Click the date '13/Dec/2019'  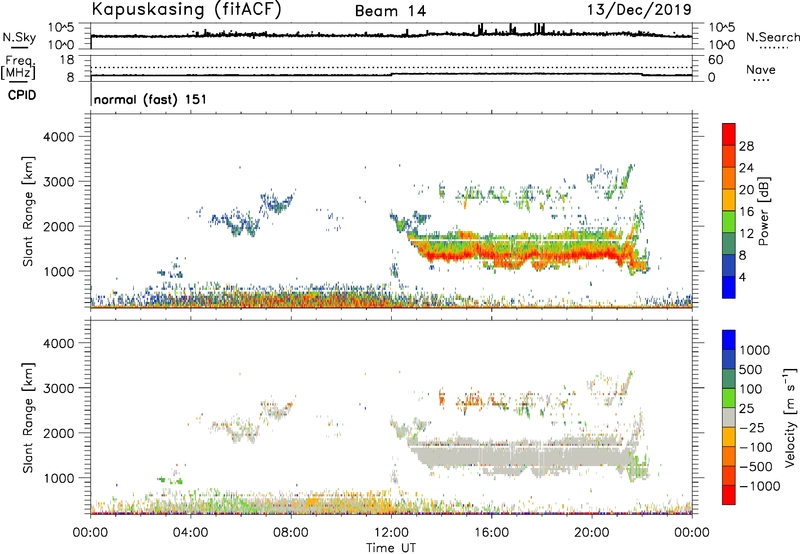click(639, 9)
